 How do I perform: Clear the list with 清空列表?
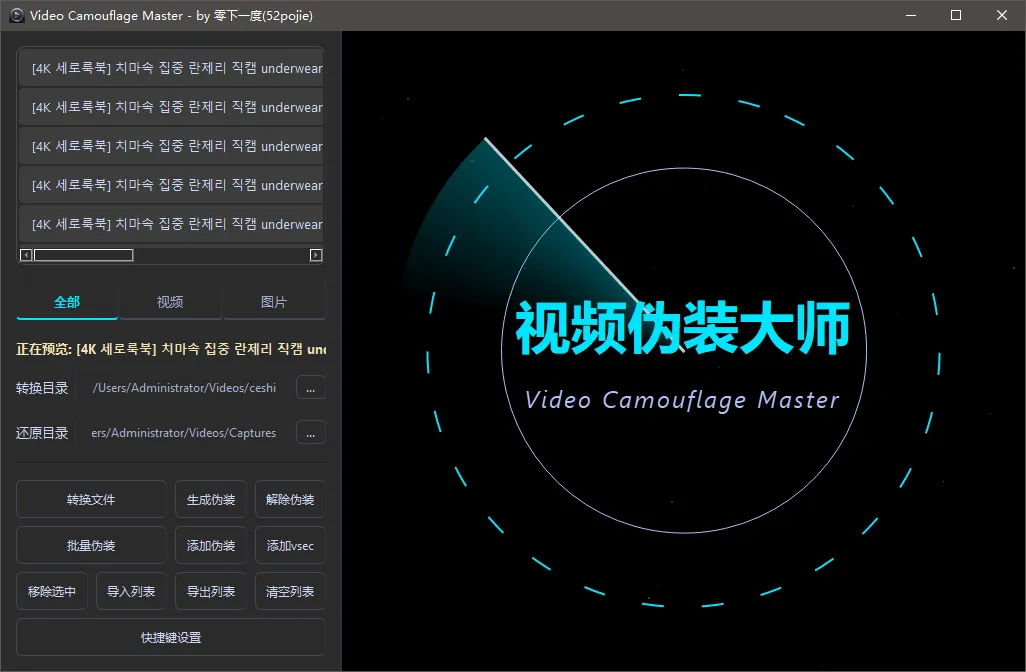click(290, 591)
